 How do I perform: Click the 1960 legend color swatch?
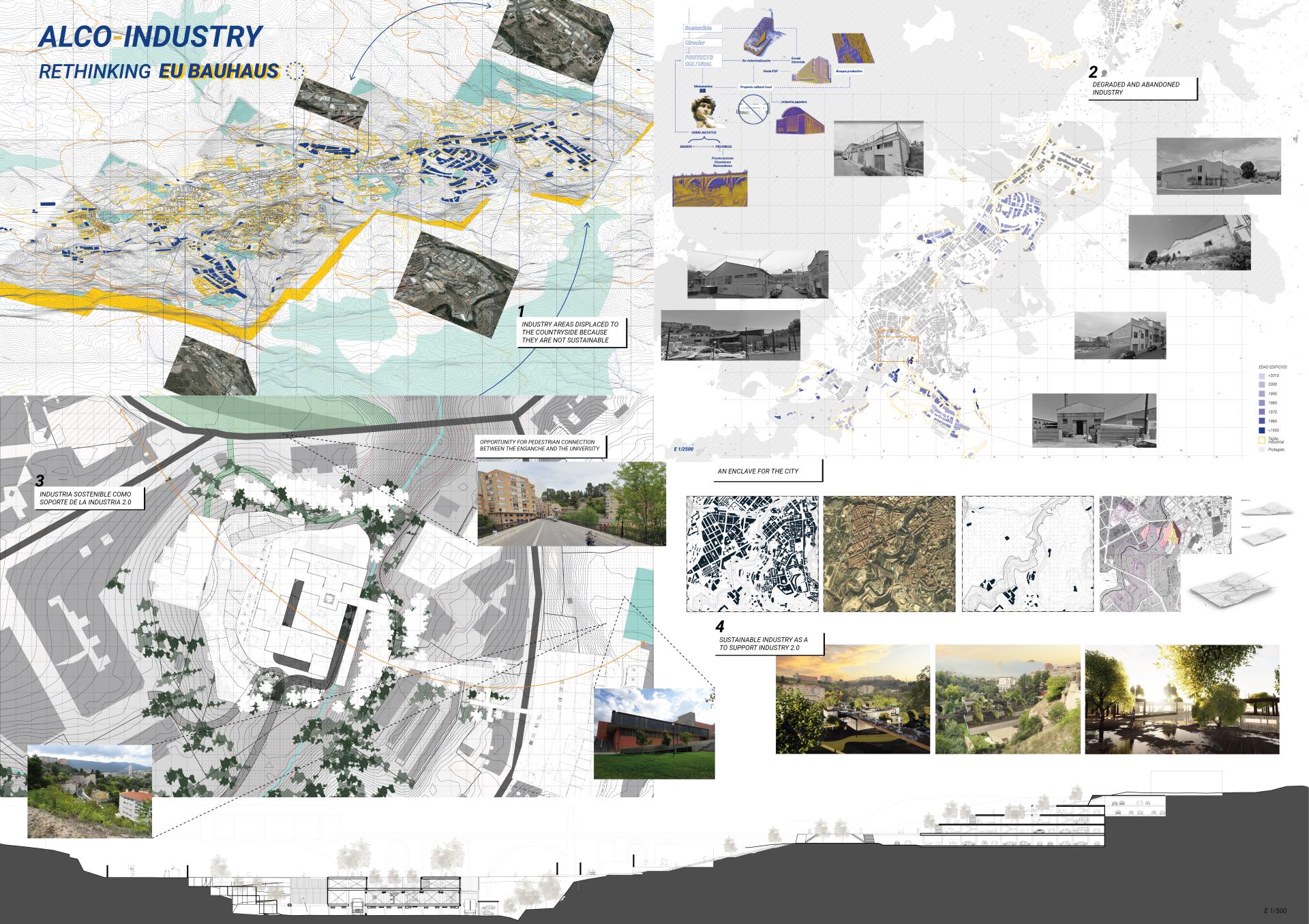click(1262, 422)
